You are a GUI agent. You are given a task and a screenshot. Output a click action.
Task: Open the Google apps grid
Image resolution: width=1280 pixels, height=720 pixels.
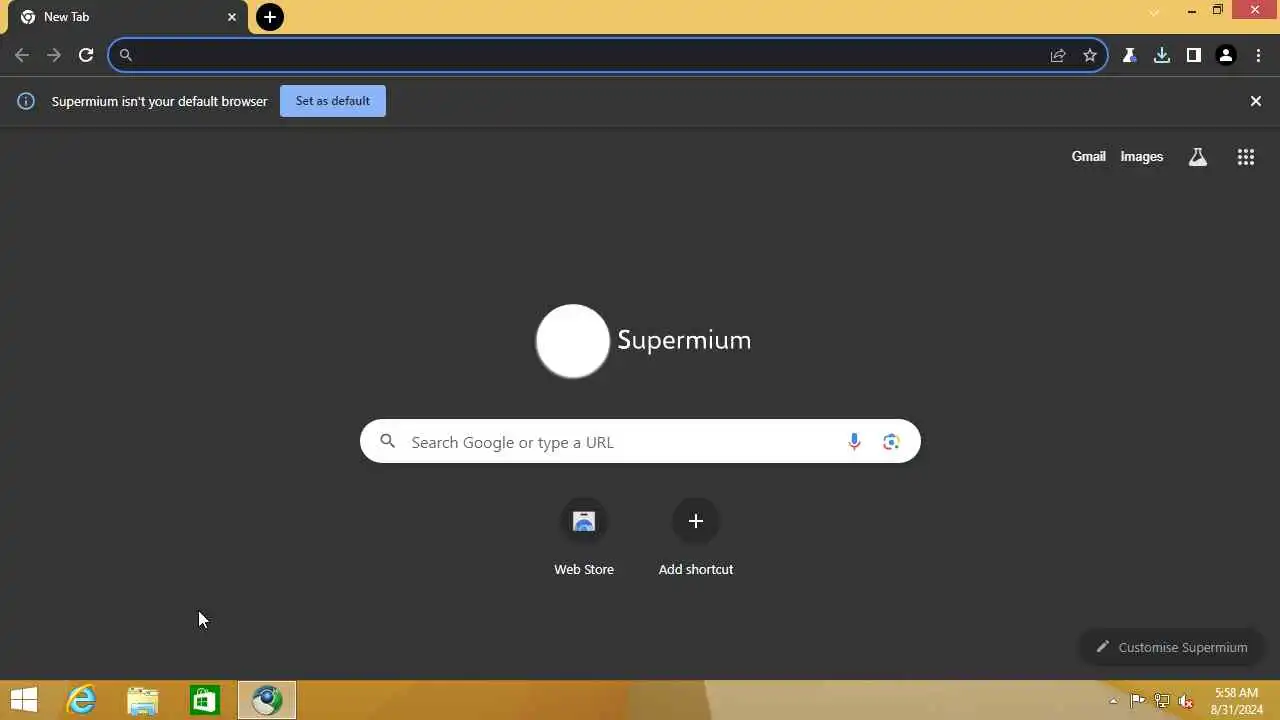point(1246,157)
